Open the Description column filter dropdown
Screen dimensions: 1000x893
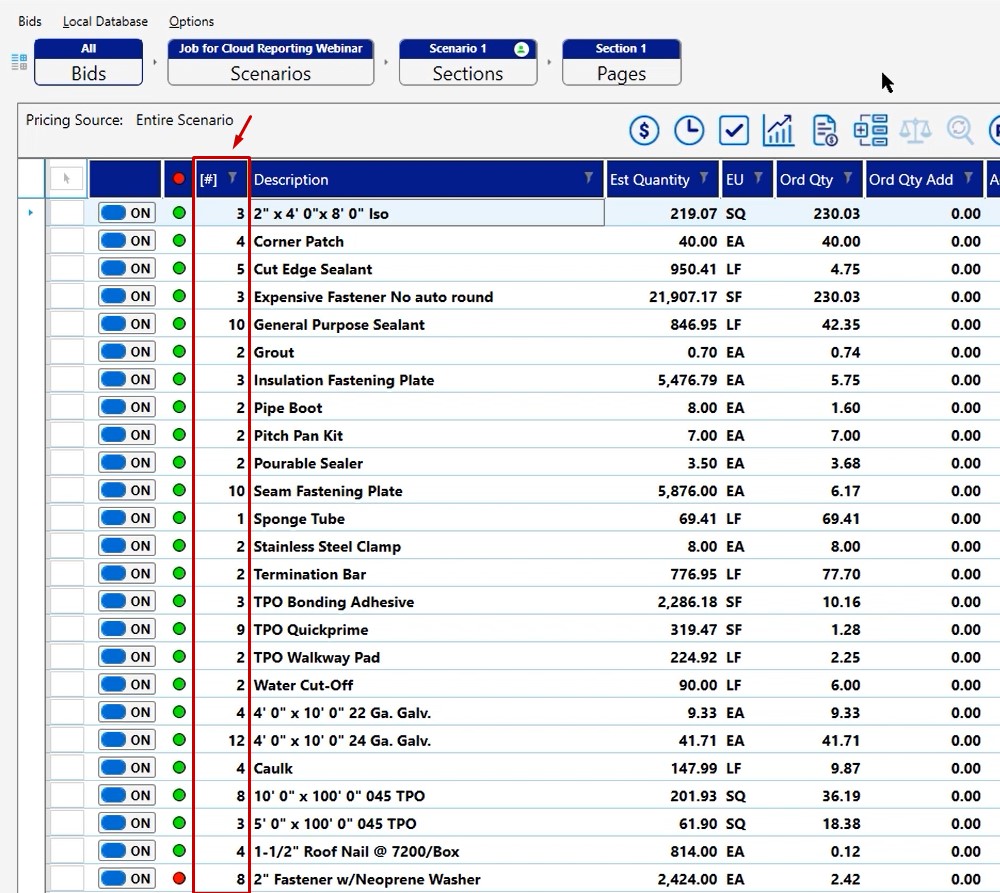589,179
